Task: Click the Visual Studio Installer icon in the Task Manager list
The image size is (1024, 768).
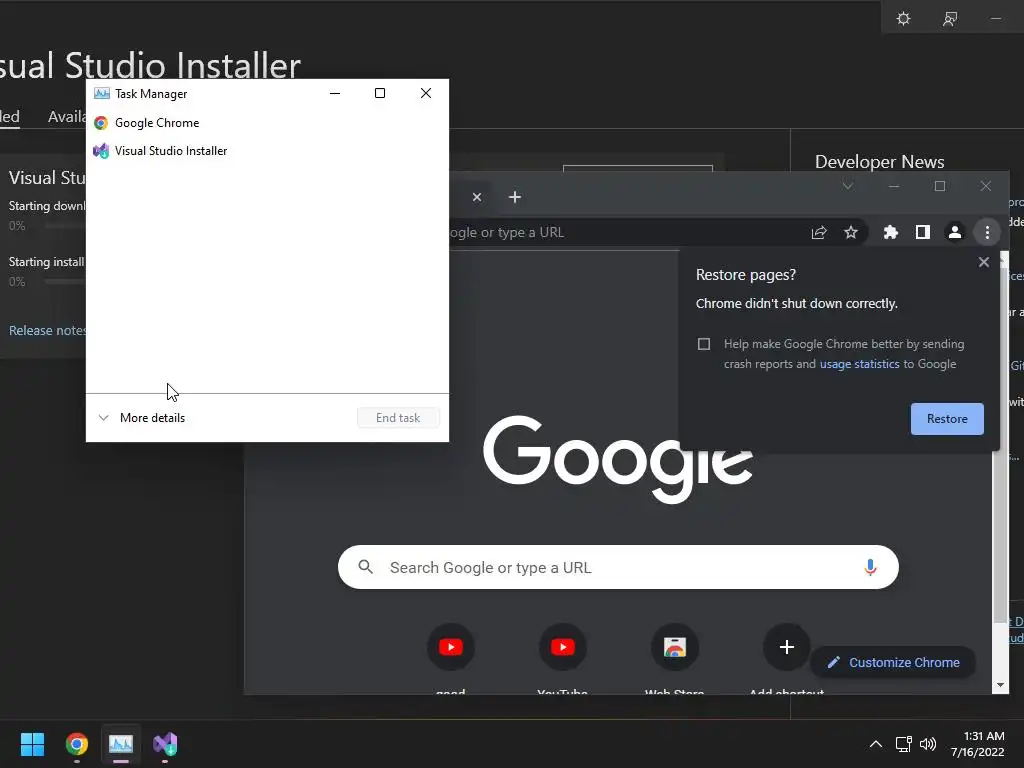Action: [101, 151]
